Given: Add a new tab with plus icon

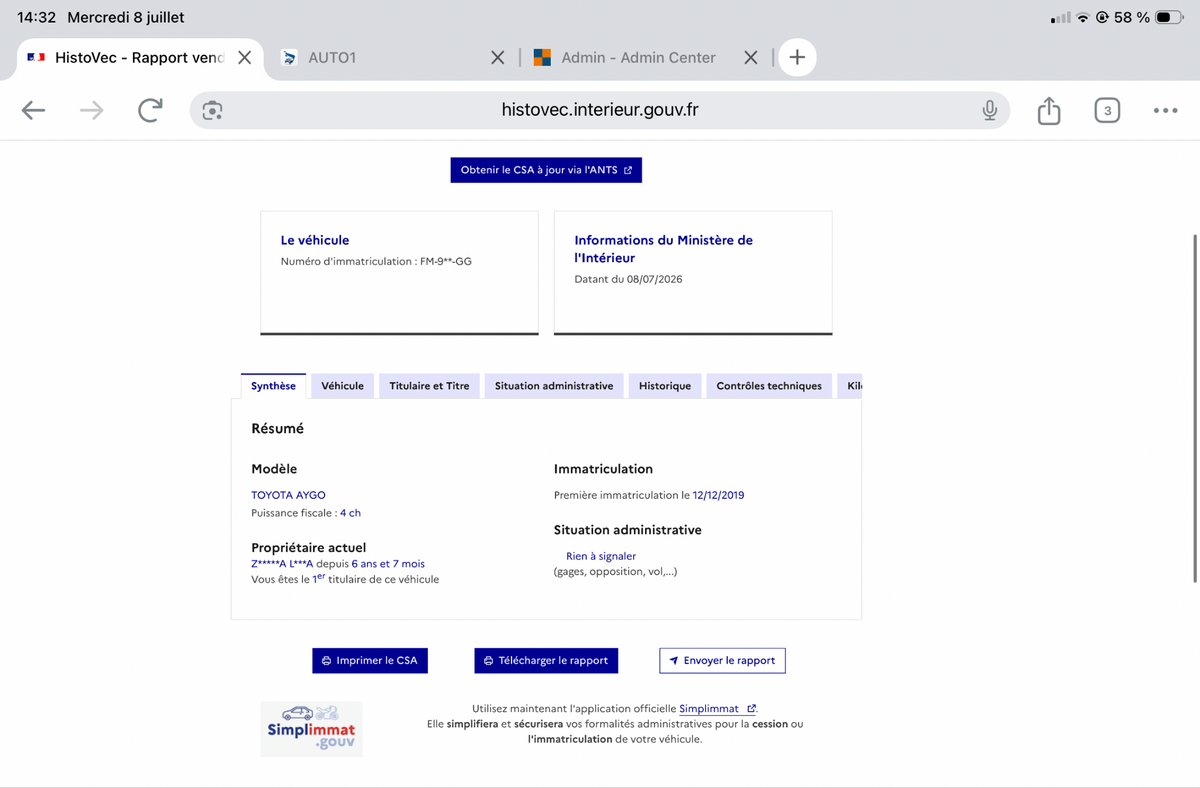Looking at the screenshot, I should pyautogui.click(x=797, y=57).
